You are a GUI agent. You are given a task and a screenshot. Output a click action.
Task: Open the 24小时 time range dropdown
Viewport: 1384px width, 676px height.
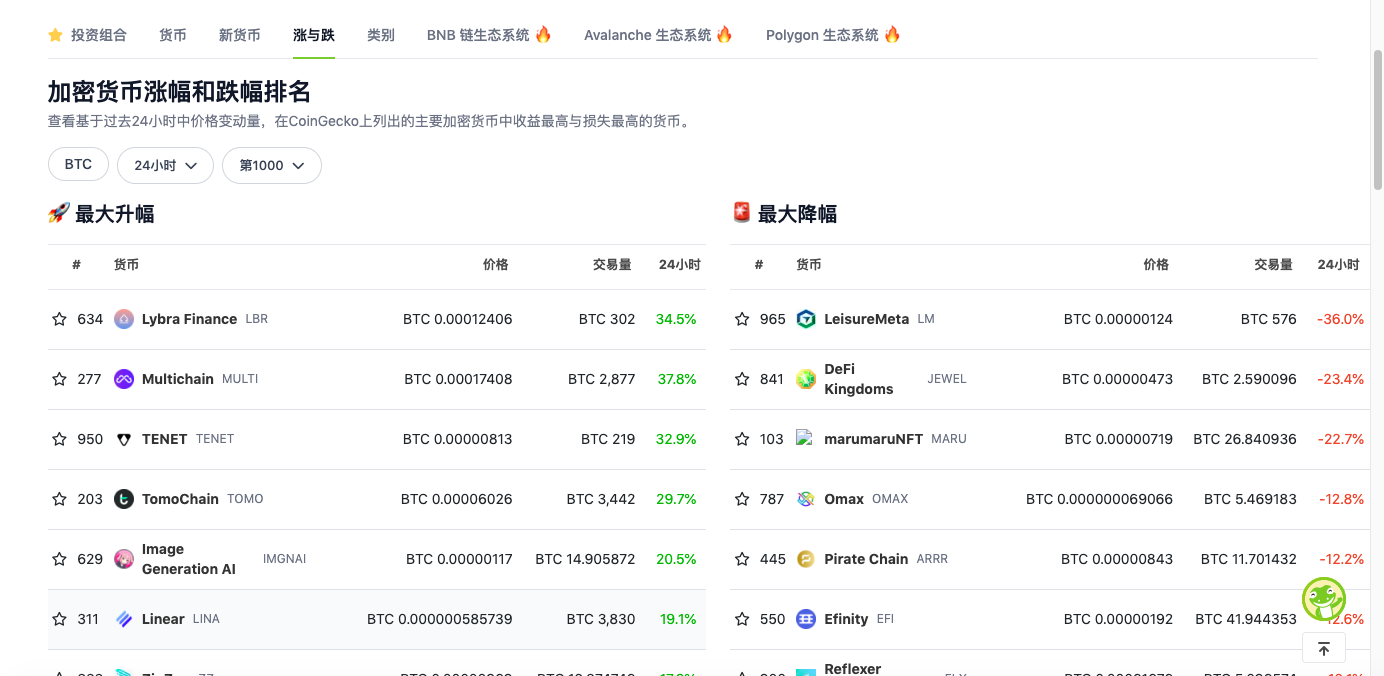click(x=165, y=165)
